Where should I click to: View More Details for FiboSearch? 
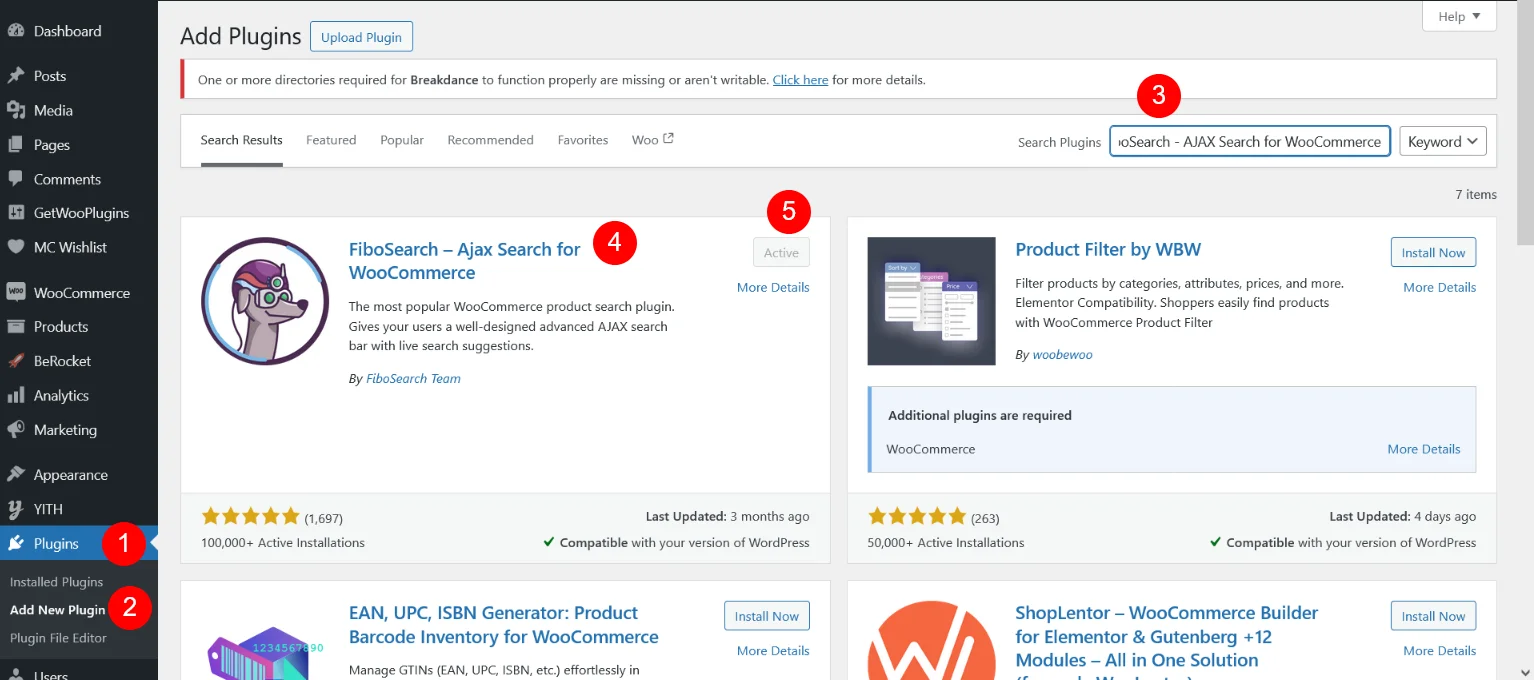773,287
